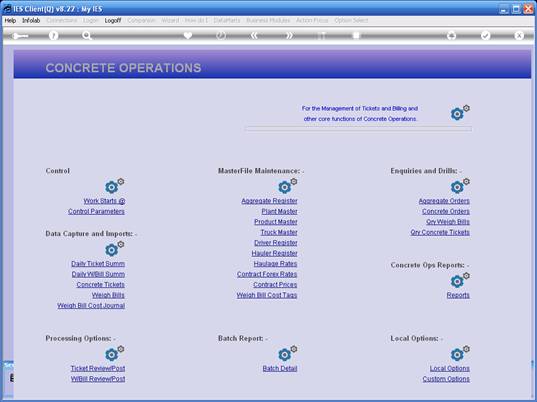This screenshot has width=537, height=402.
Task: Open the Aggregate Register link
Action: 269,201
